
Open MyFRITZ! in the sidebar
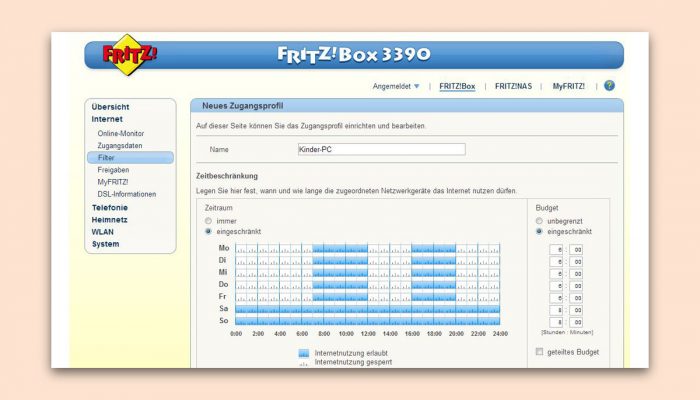pos(112,182)
